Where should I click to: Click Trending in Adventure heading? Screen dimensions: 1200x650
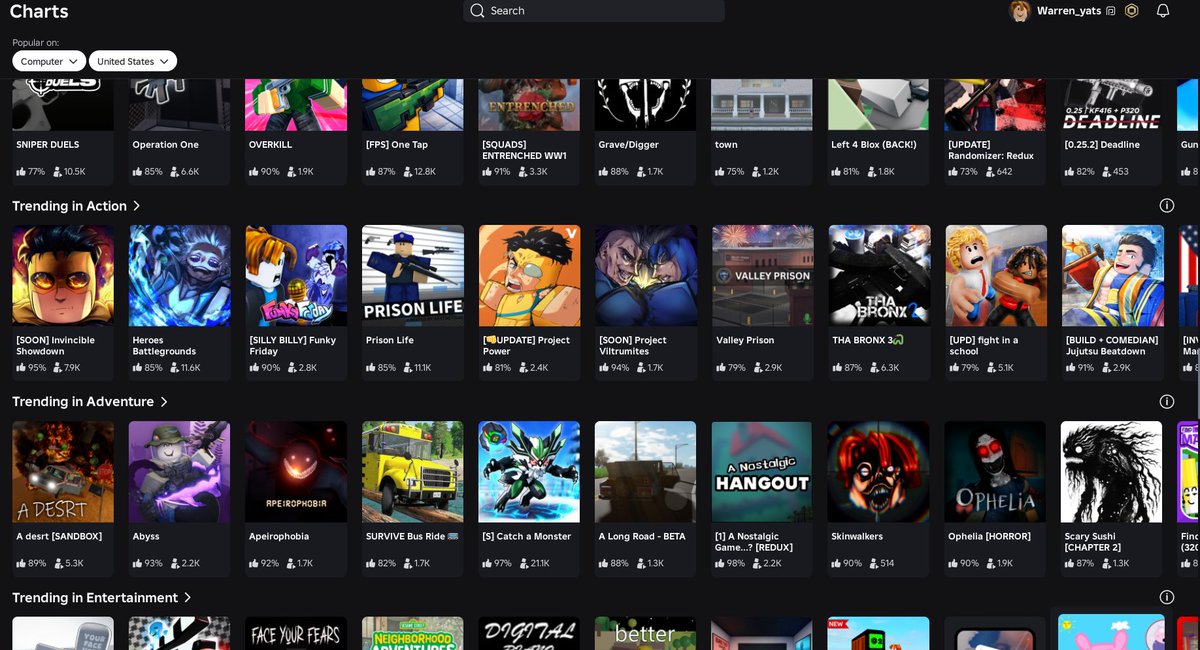coord(83,402)
